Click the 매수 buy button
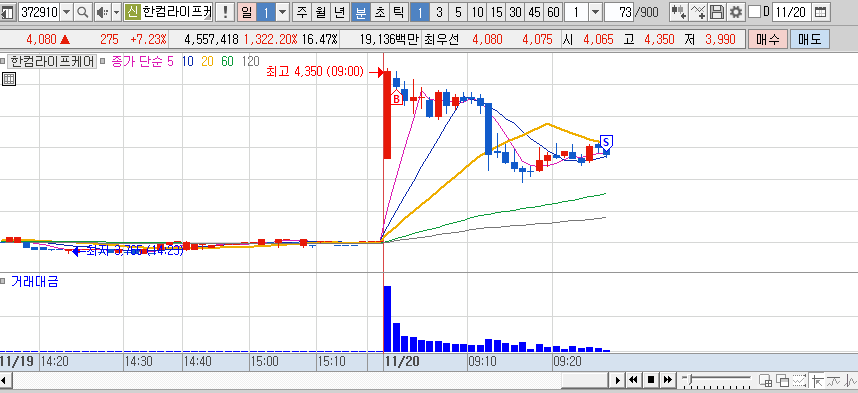858x393 pixels. pyautogui.click(x=768, y=39)
